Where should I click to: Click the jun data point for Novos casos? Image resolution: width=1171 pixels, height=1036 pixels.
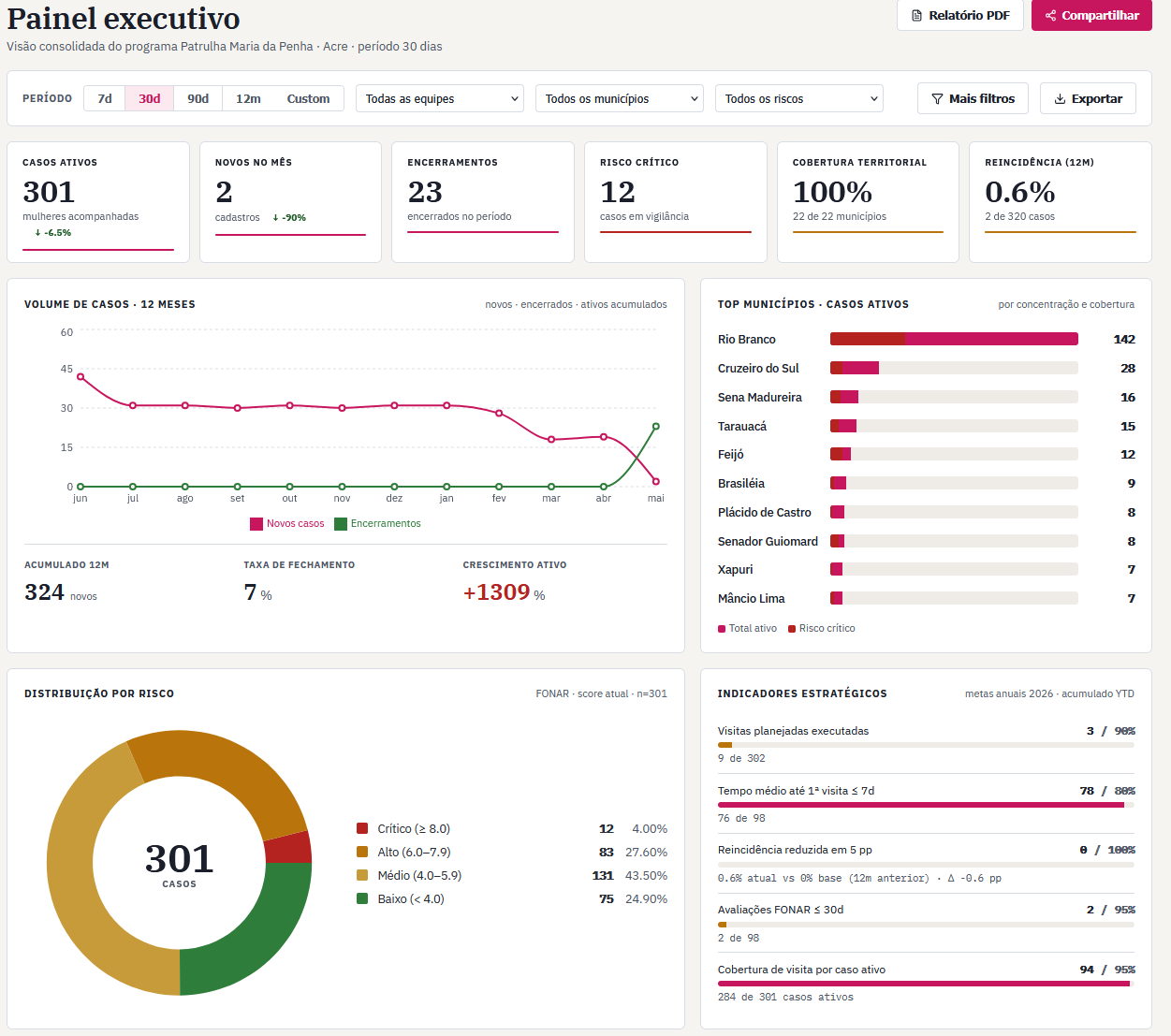[81, 377]
